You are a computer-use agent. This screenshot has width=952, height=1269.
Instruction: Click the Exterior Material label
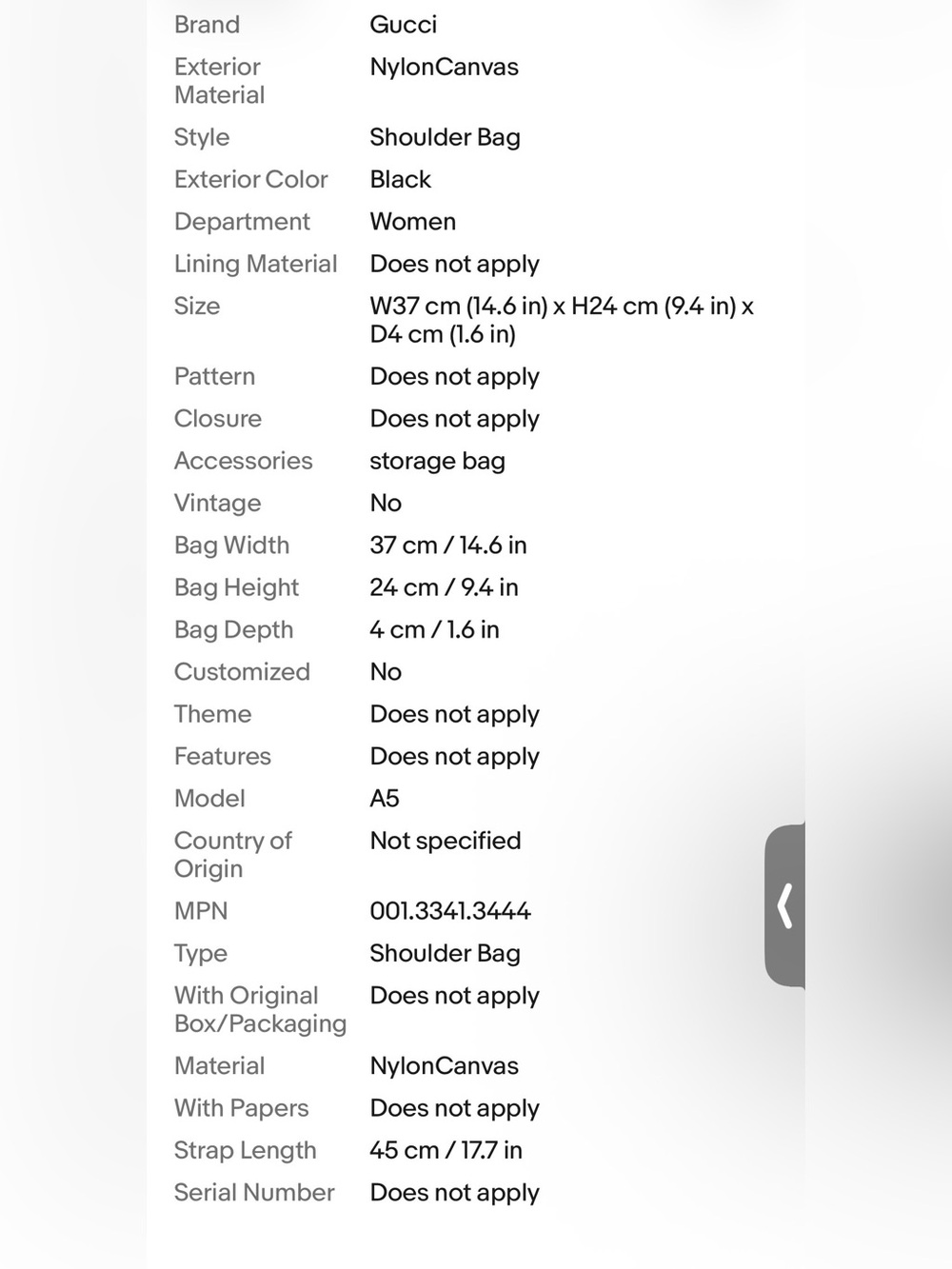coord(219,81)
